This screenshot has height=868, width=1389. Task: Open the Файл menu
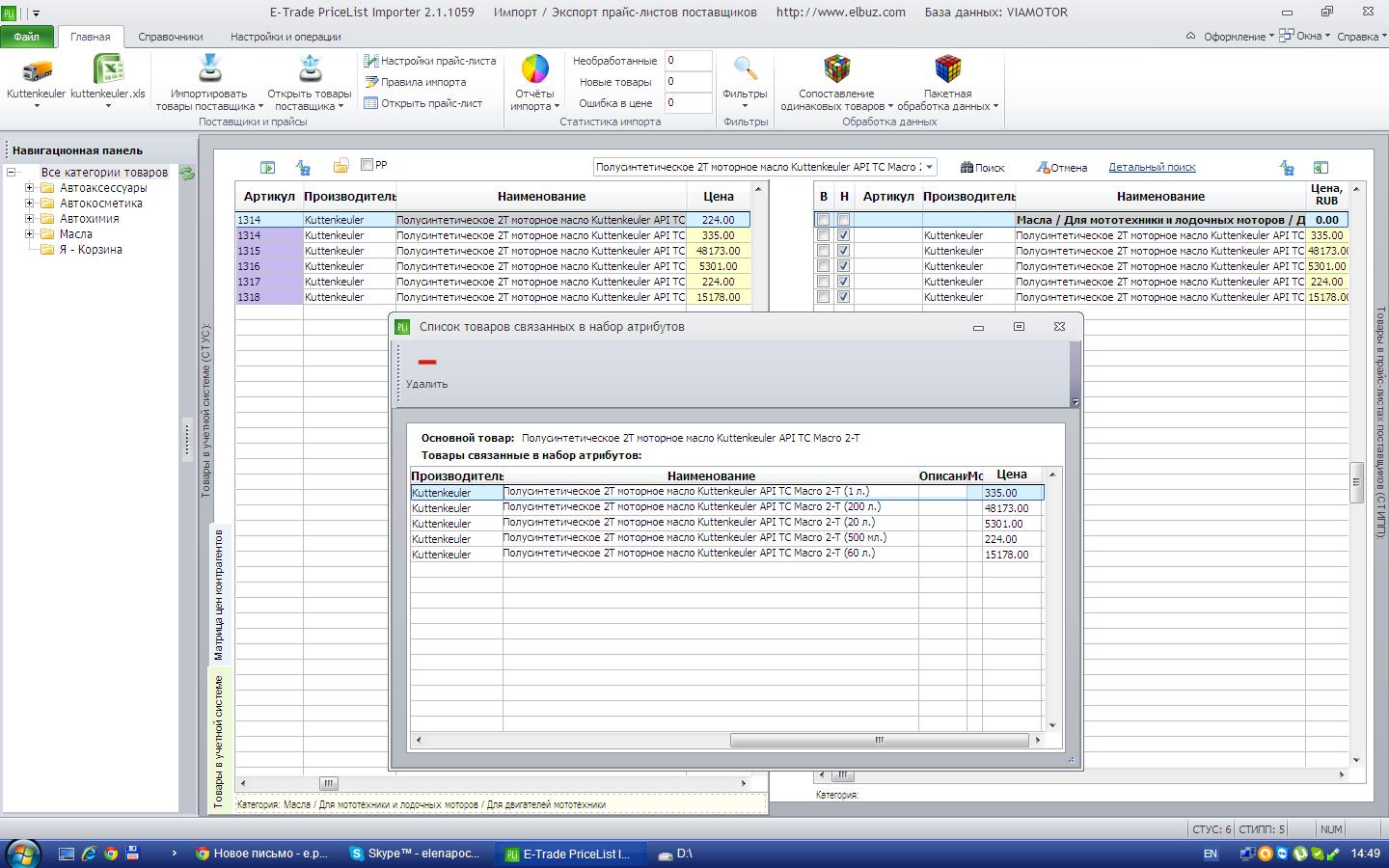[x=27, y=37]
